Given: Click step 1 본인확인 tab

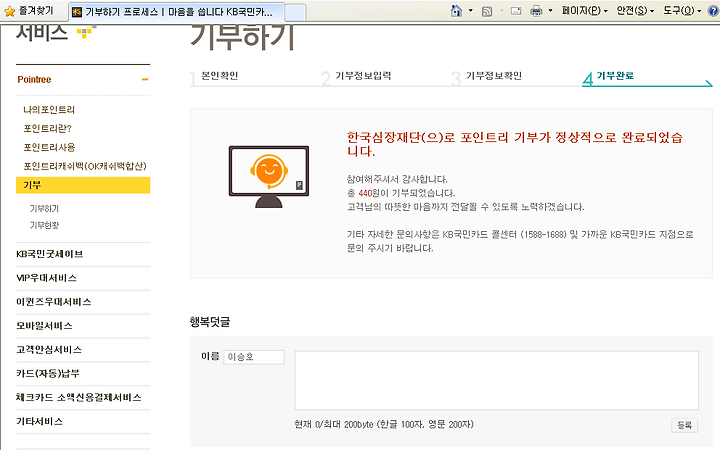Looking at the screenshot, I should 219,76.
